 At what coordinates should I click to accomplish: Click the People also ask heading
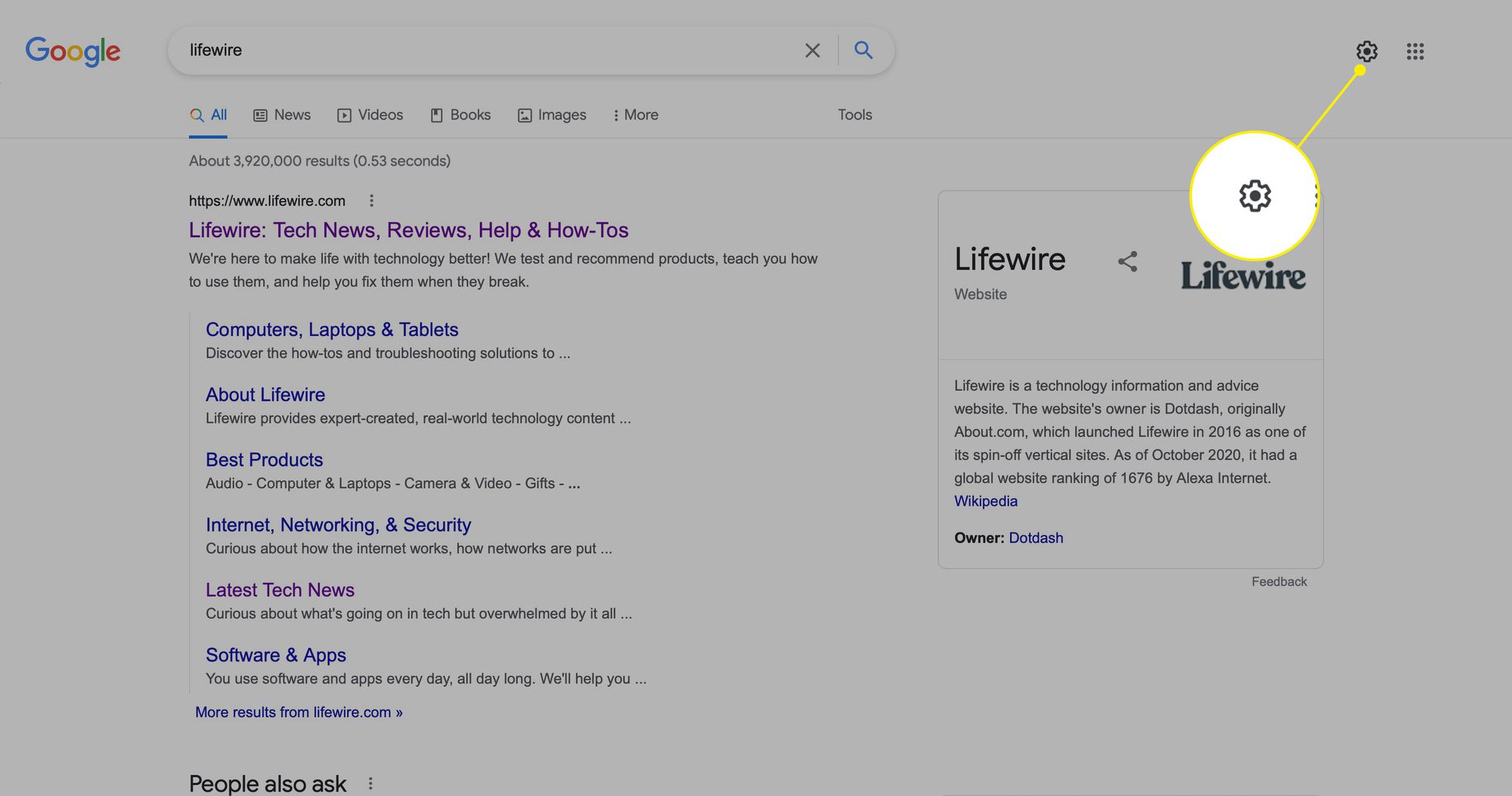268,784
